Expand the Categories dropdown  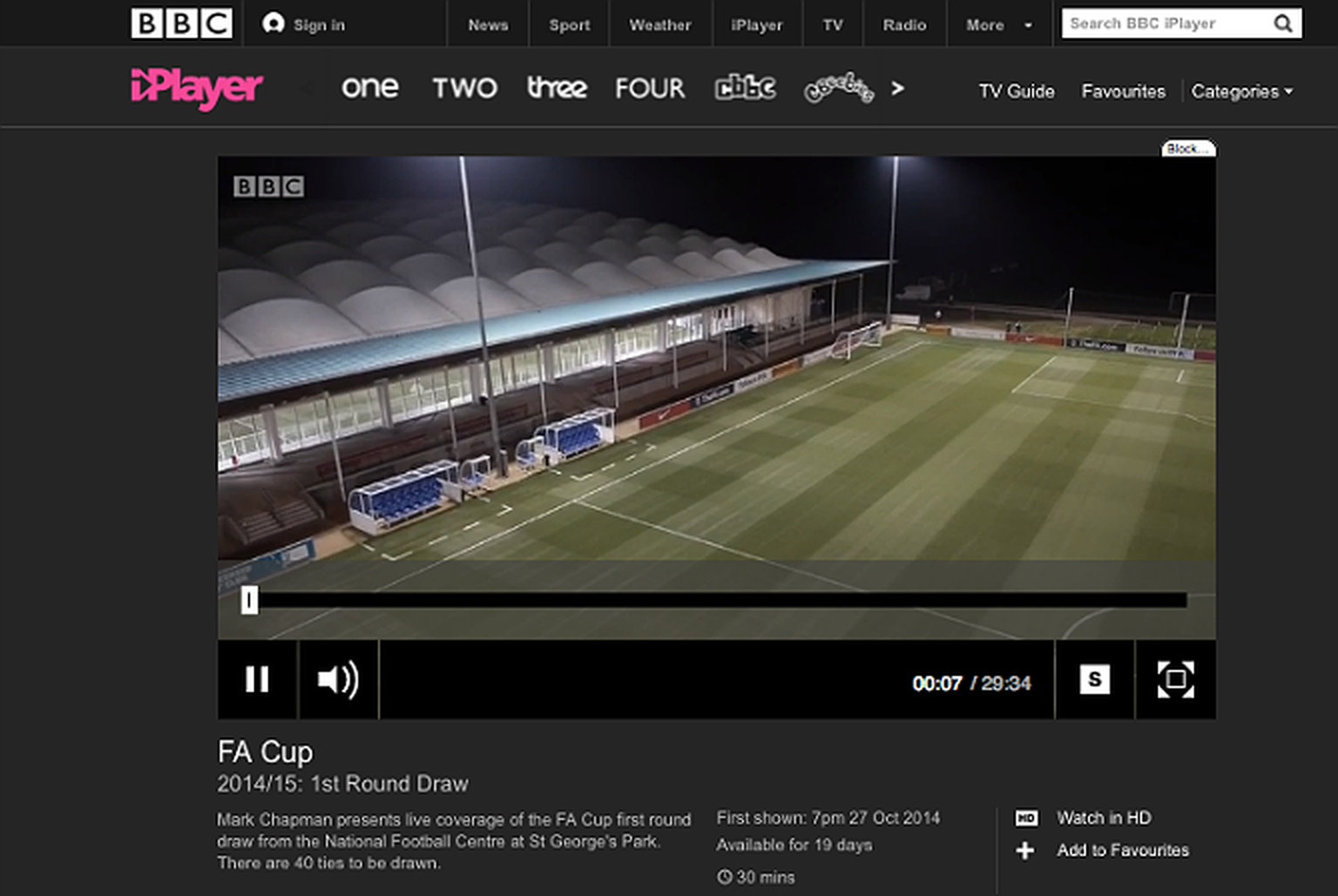tap(1241, 91)
